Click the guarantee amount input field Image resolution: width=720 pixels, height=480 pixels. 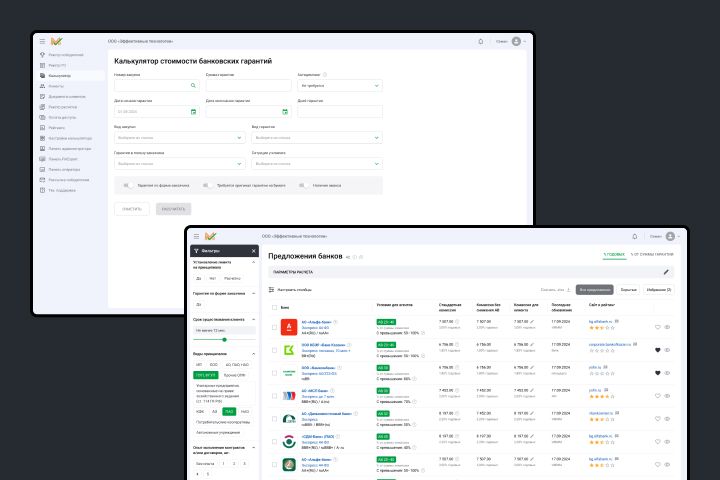coord(248,85)
